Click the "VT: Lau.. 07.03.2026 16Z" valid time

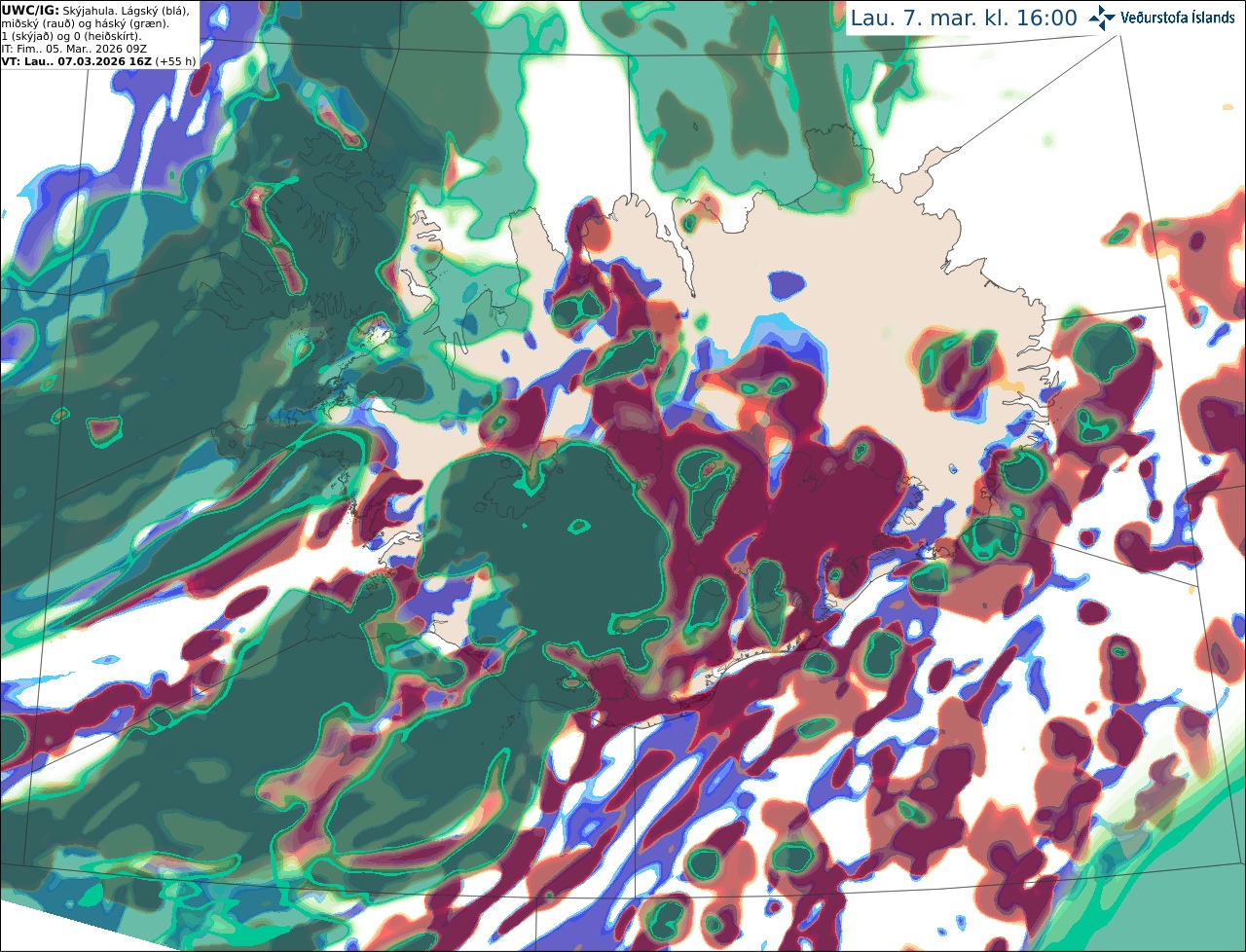coord(76,61)
